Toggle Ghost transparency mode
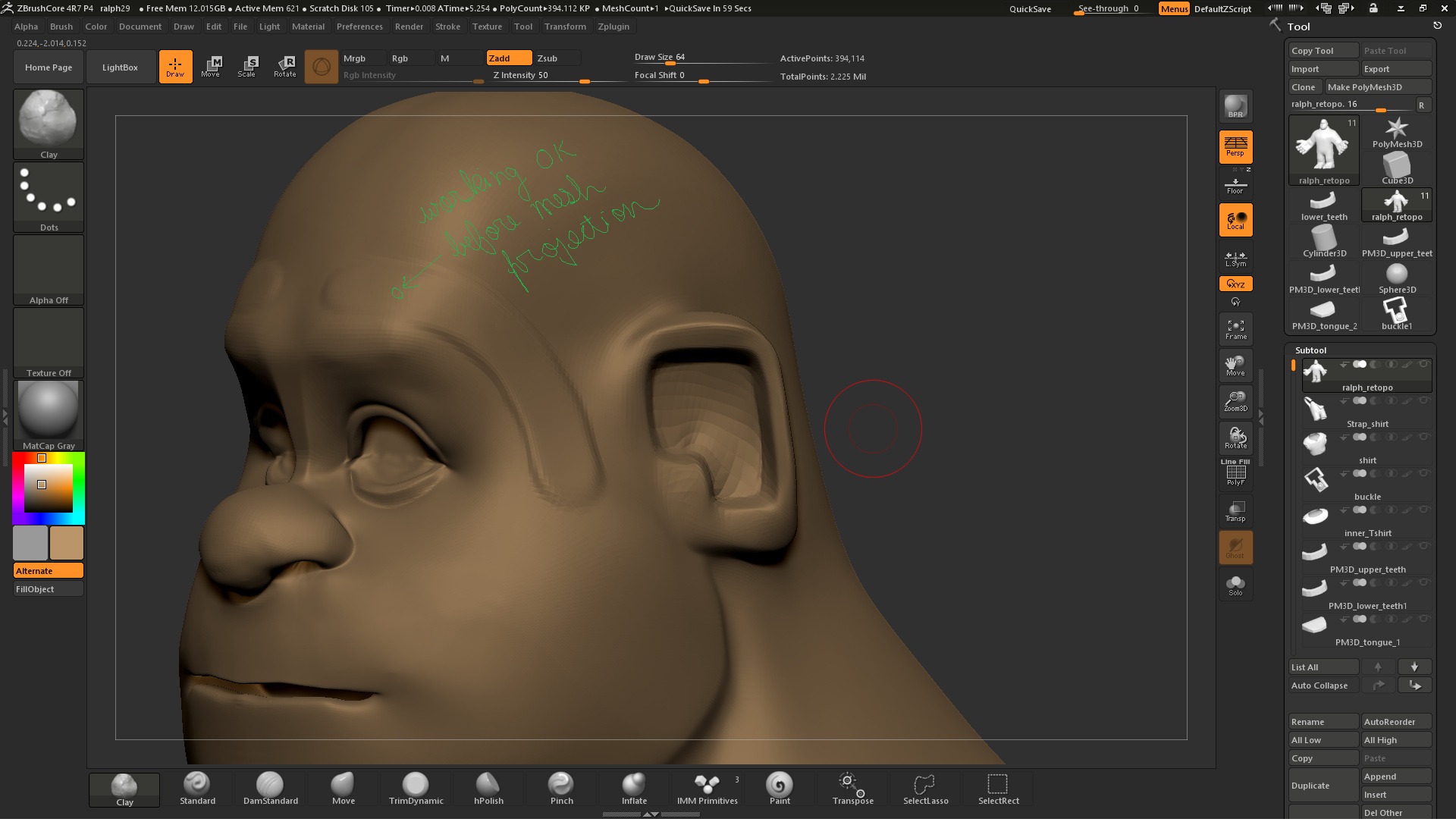 tap(1235, 547)
